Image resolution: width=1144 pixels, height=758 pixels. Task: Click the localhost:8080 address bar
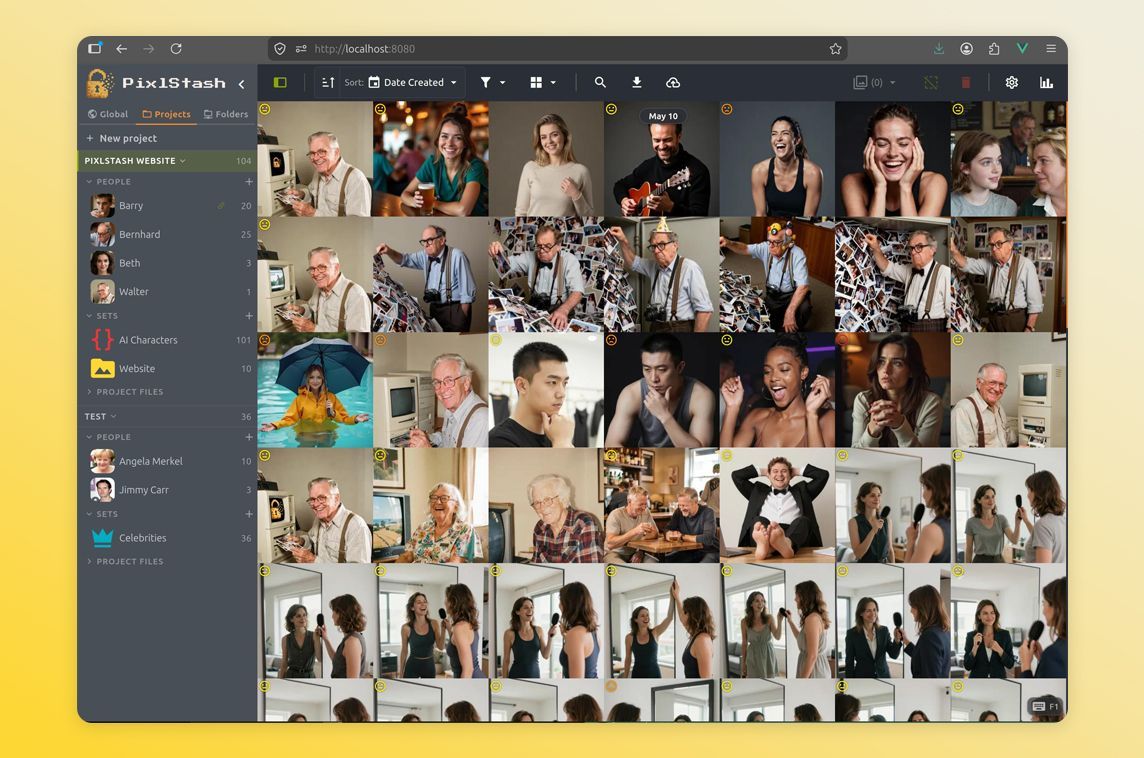pos(558,49)
